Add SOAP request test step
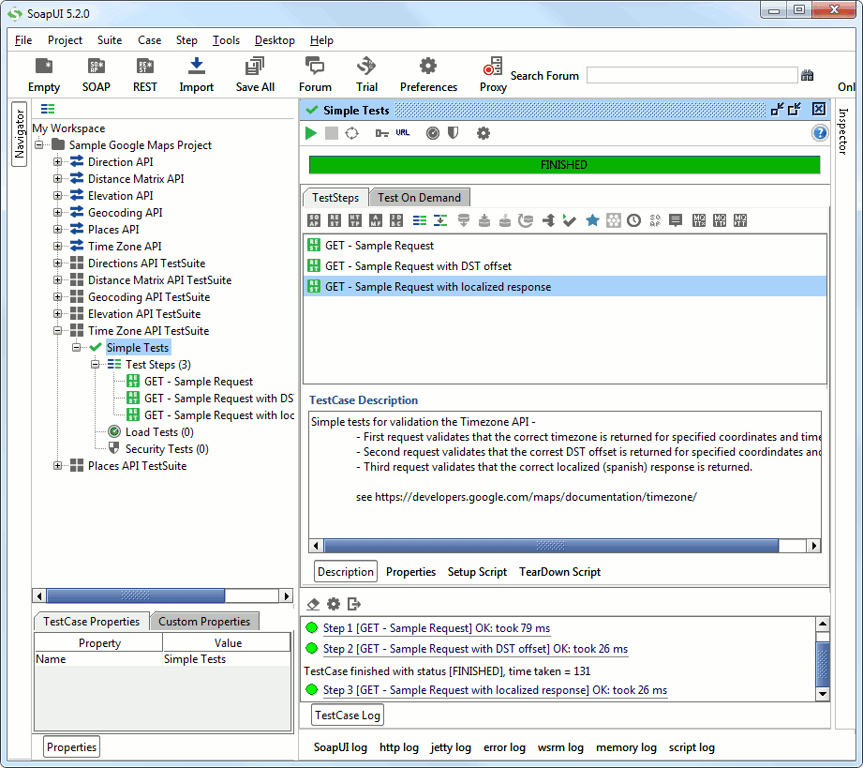This screenshot has width=863, height=768. 314,221
